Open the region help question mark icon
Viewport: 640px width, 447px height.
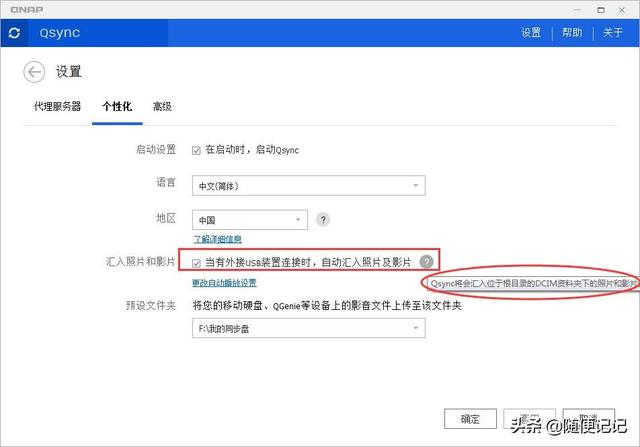pyautogui.click(x=323, y=220)
